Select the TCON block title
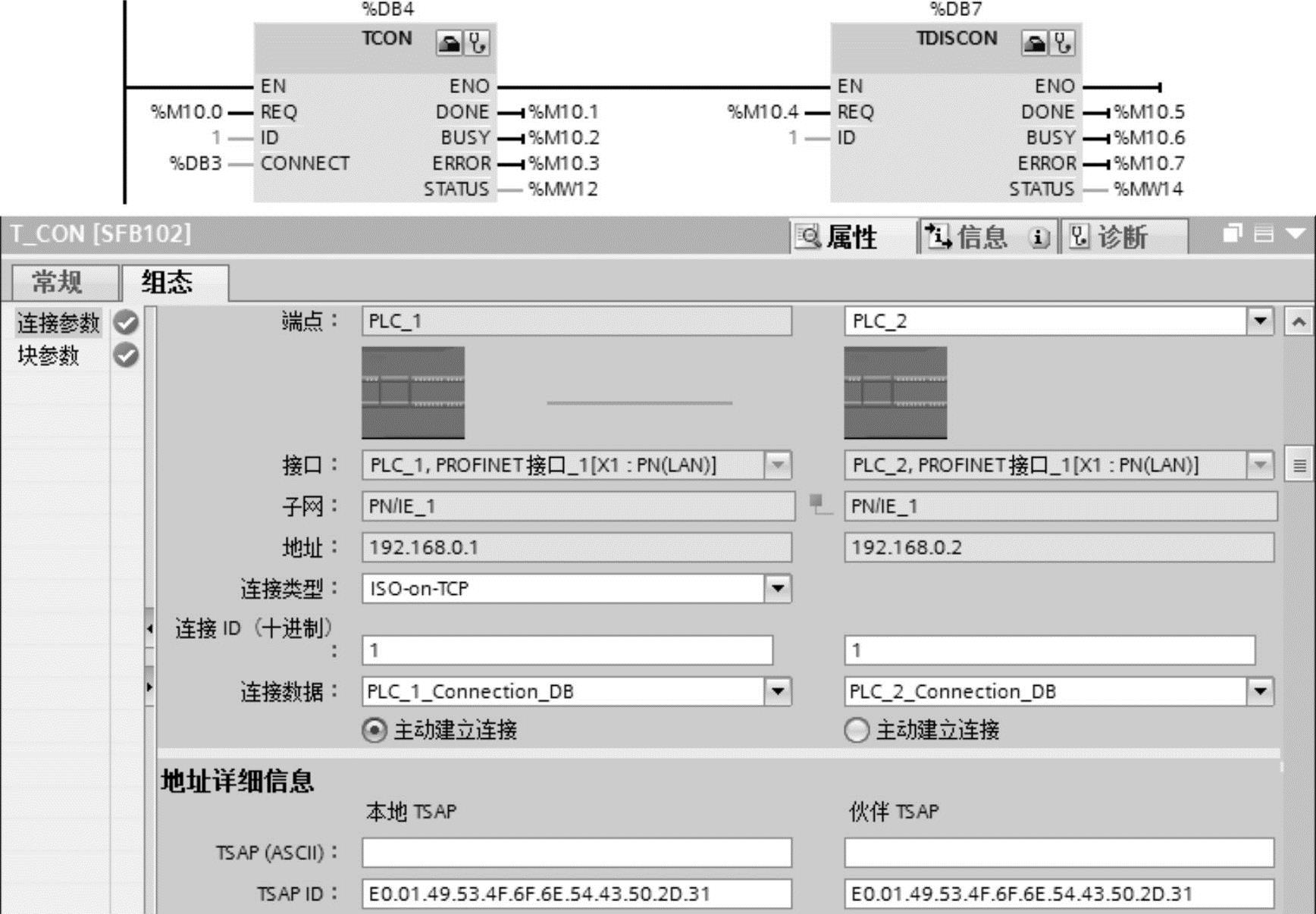Viewport: 1316px width, 914px height. [387, 39]
